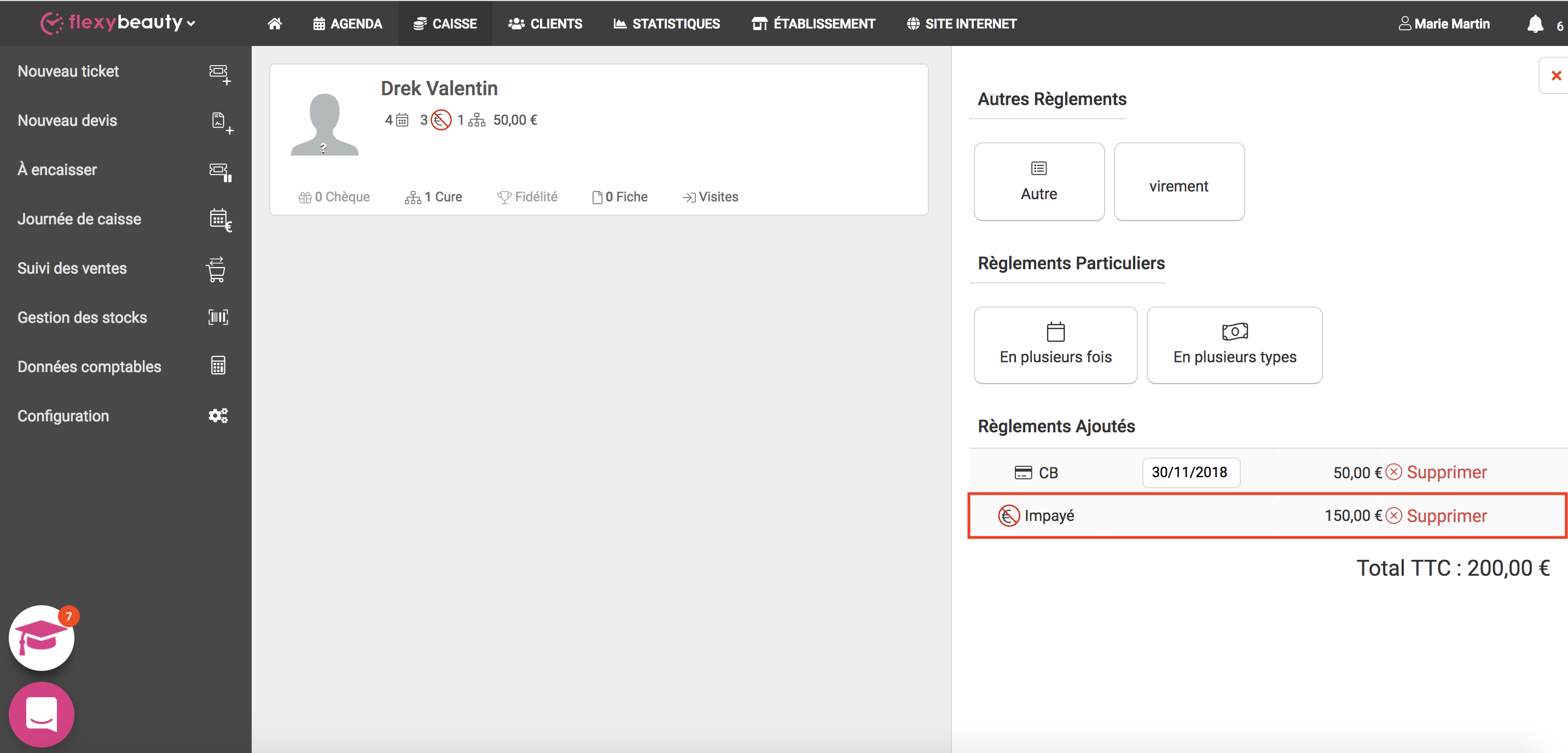
Task: Open the CLIENTS tab
Action: pyautogui.click(x=545, y=24)
